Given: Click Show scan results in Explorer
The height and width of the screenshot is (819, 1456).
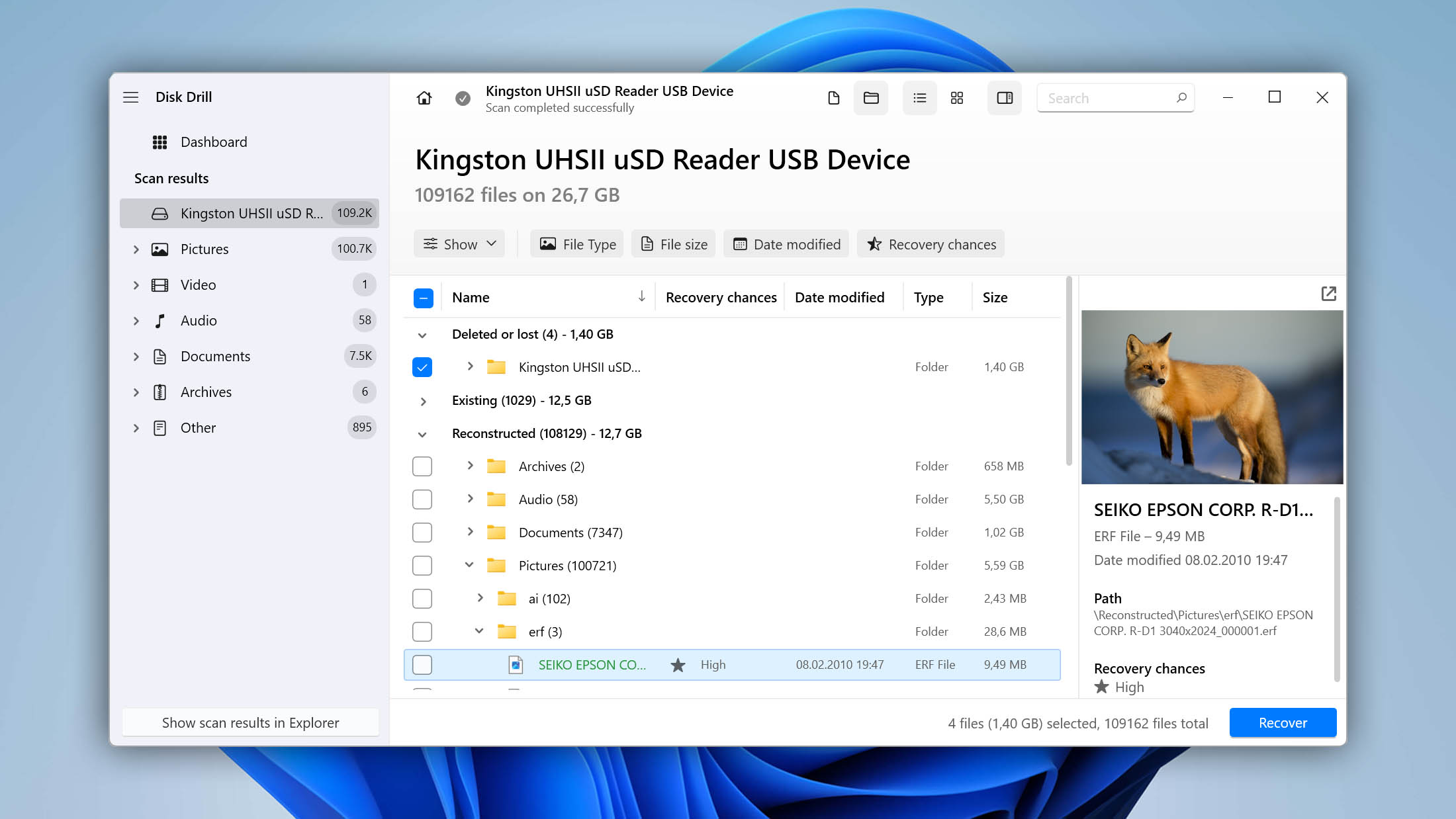Looking at the screenshot, I should 250,722.
